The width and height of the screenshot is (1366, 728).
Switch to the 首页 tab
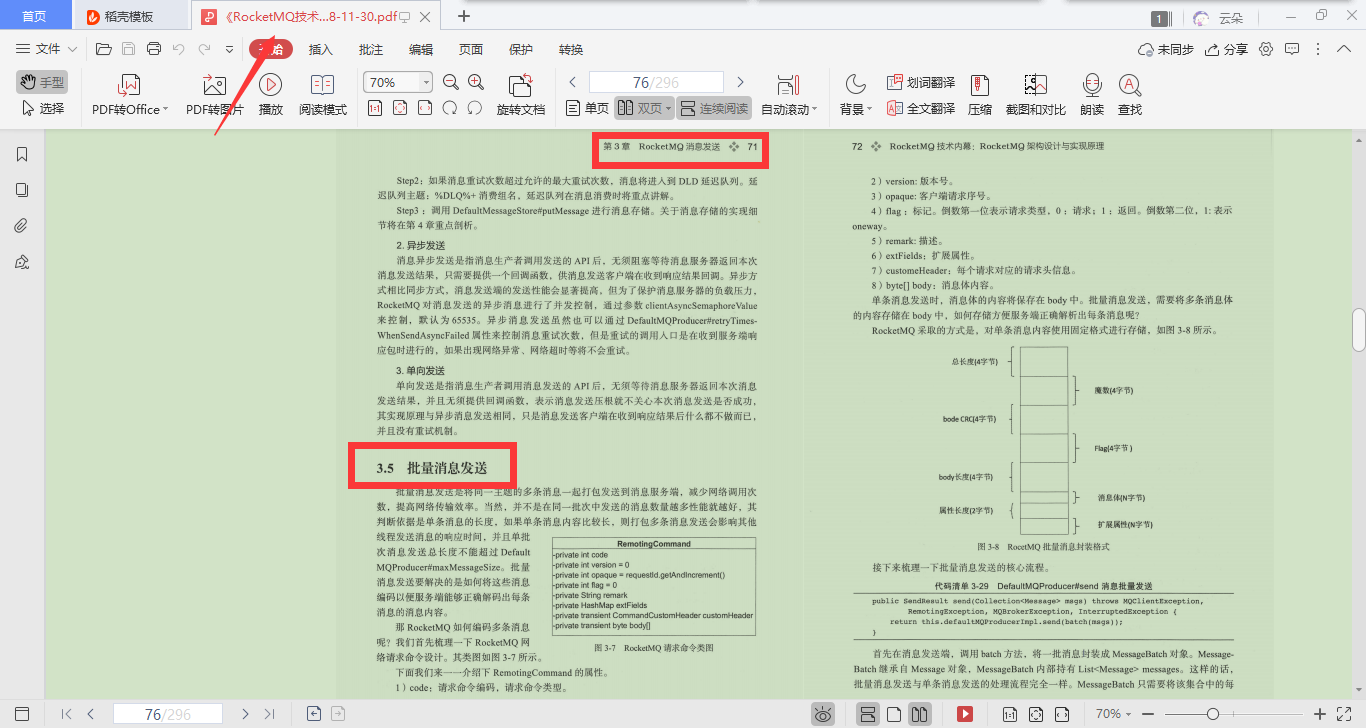(x=34, y=16)
